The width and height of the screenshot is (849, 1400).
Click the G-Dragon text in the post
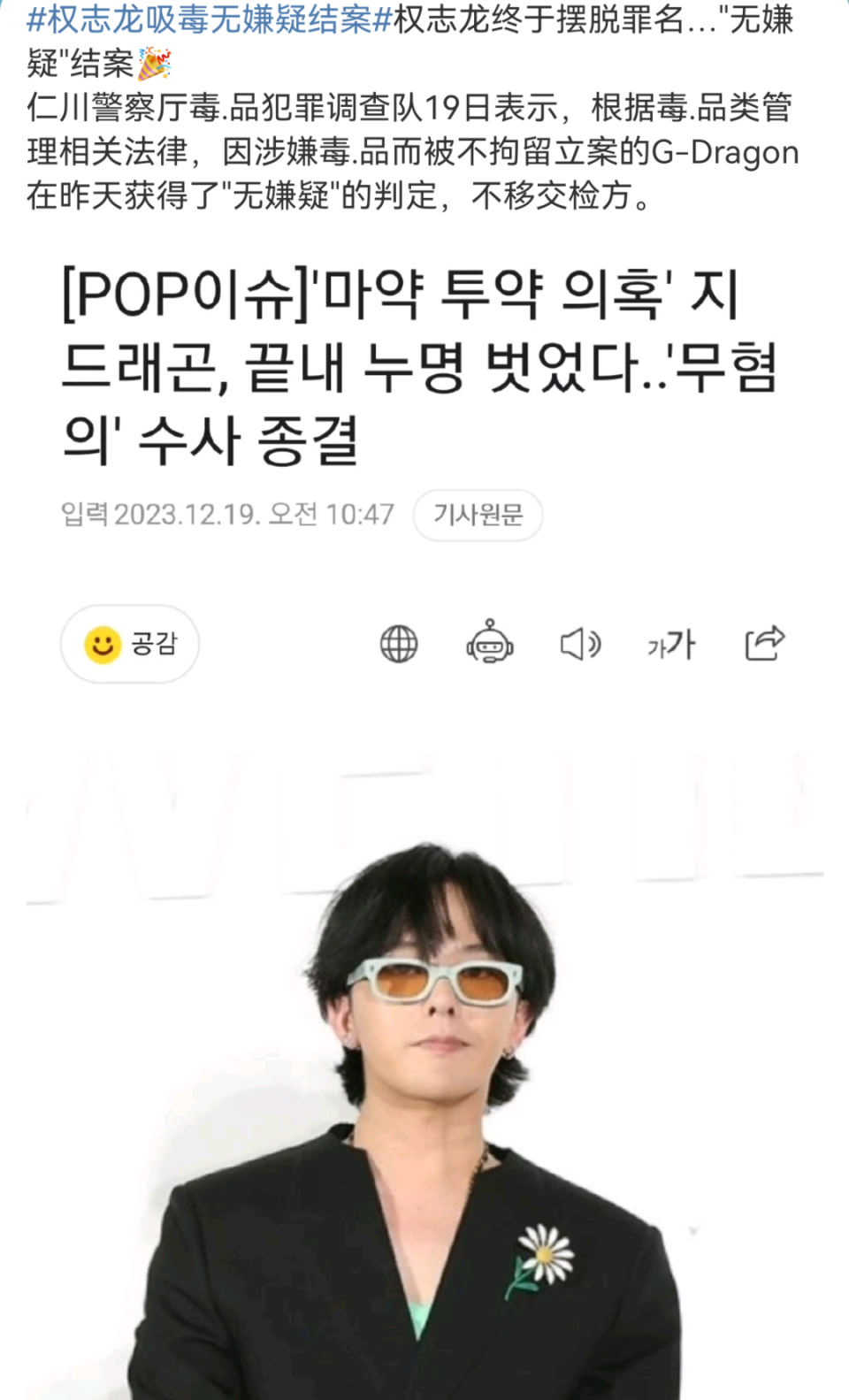pyautogui.click(x=725, y=152)
